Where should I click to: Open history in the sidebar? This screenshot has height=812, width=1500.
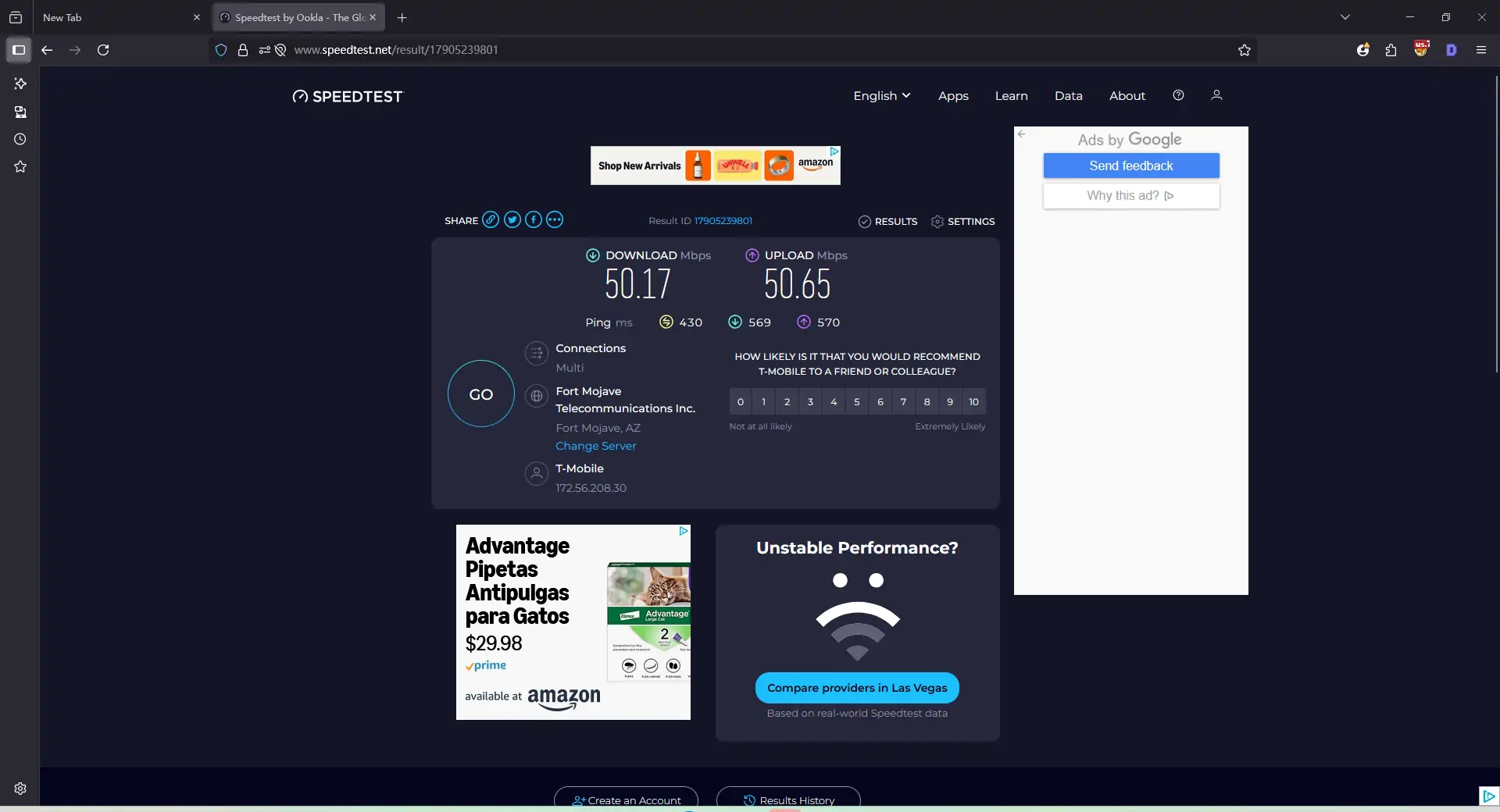point(20,139)
